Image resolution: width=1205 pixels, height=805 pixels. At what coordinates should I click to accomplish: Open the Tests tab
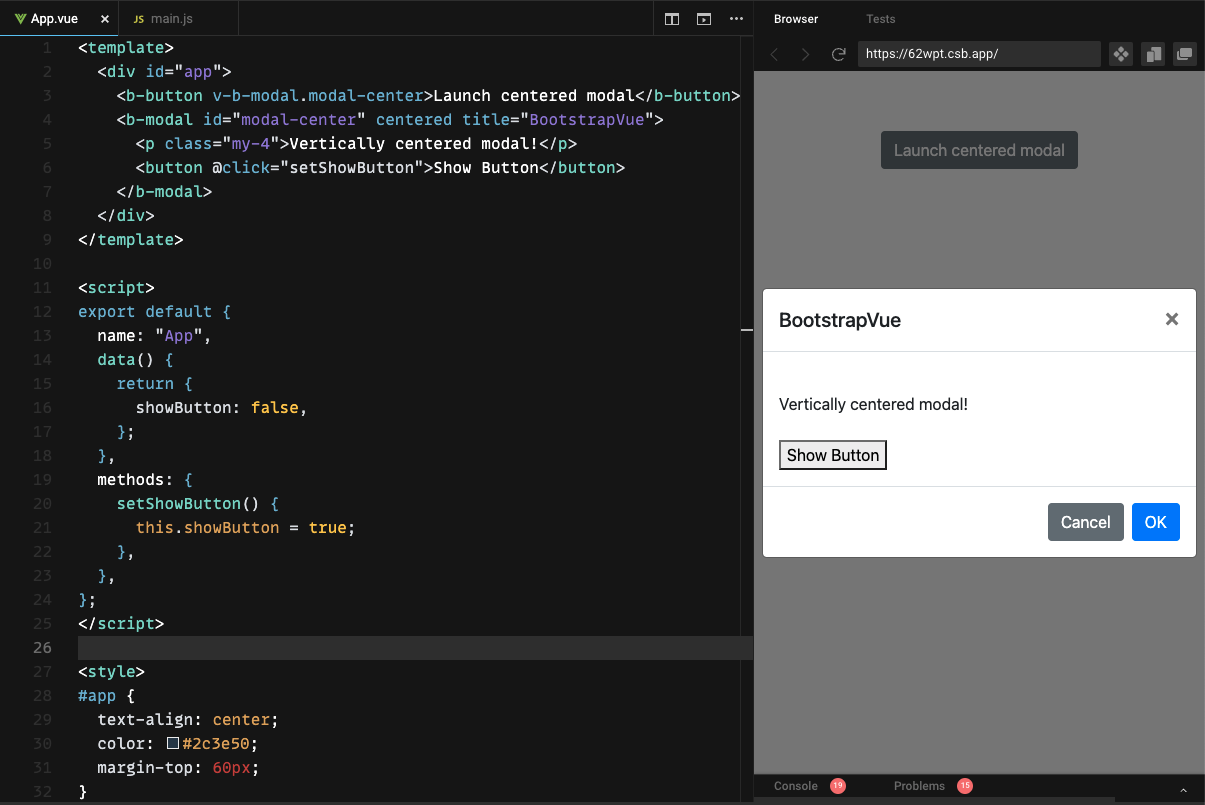881,19
